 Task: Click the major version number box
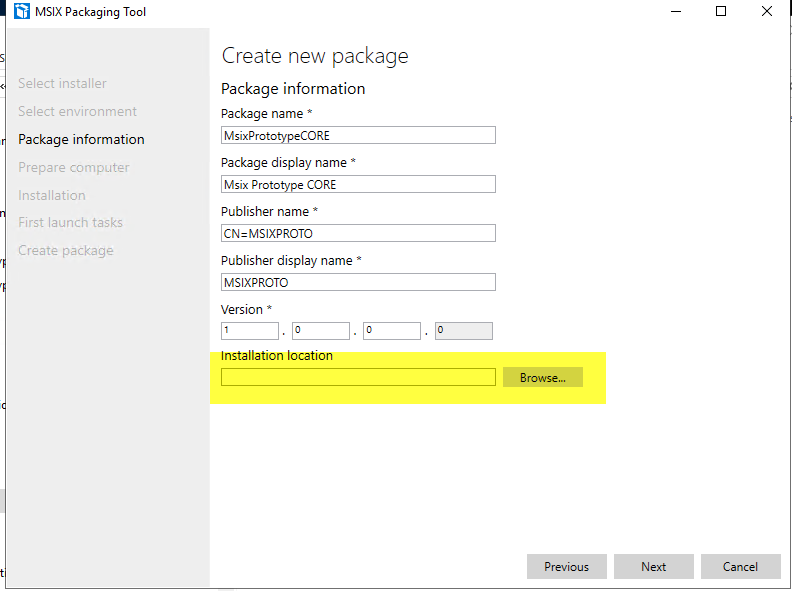[250, 331]
